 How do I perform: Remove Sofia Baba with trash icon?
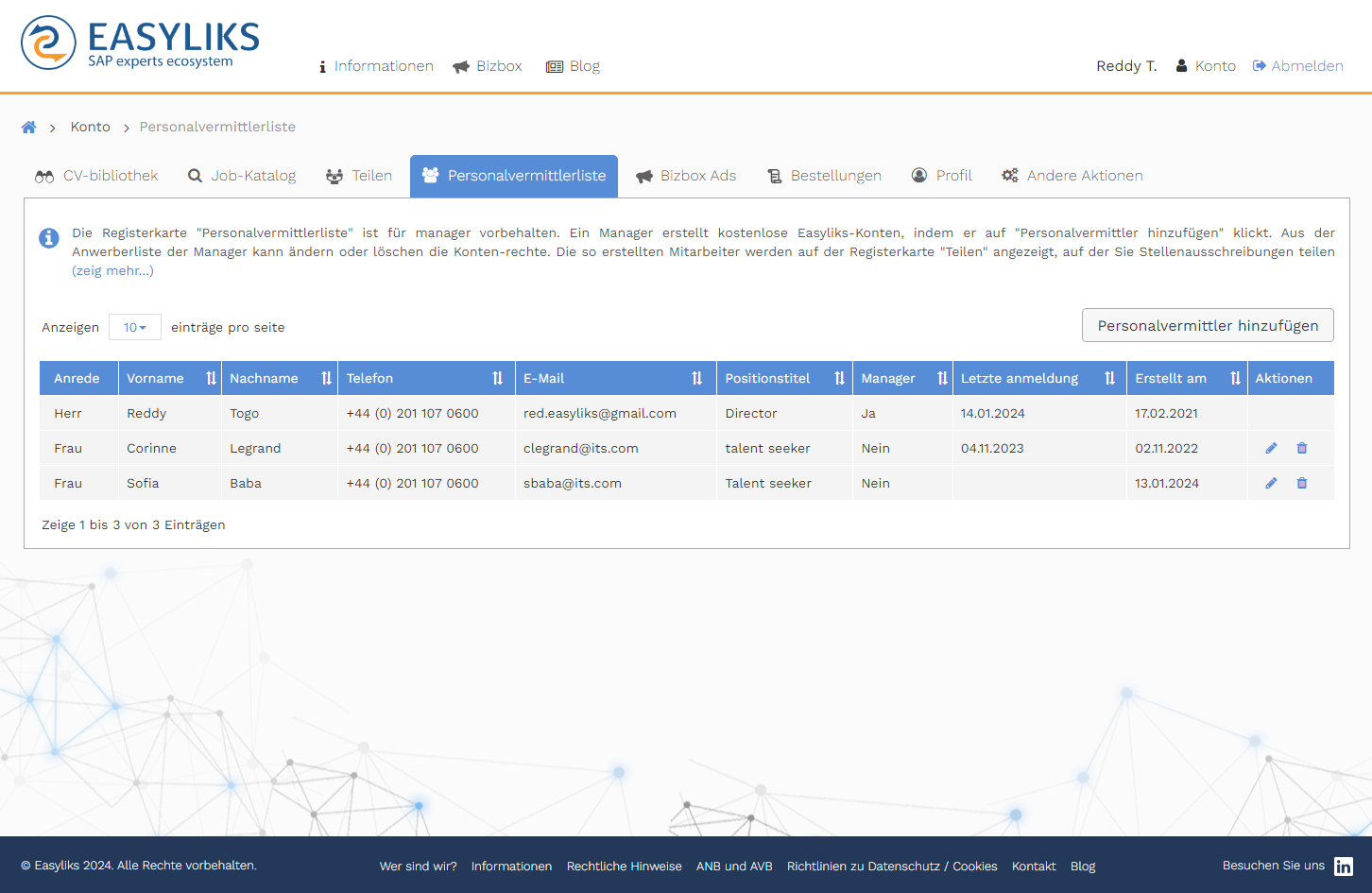pyautogui.click(x=1302, y=483)
